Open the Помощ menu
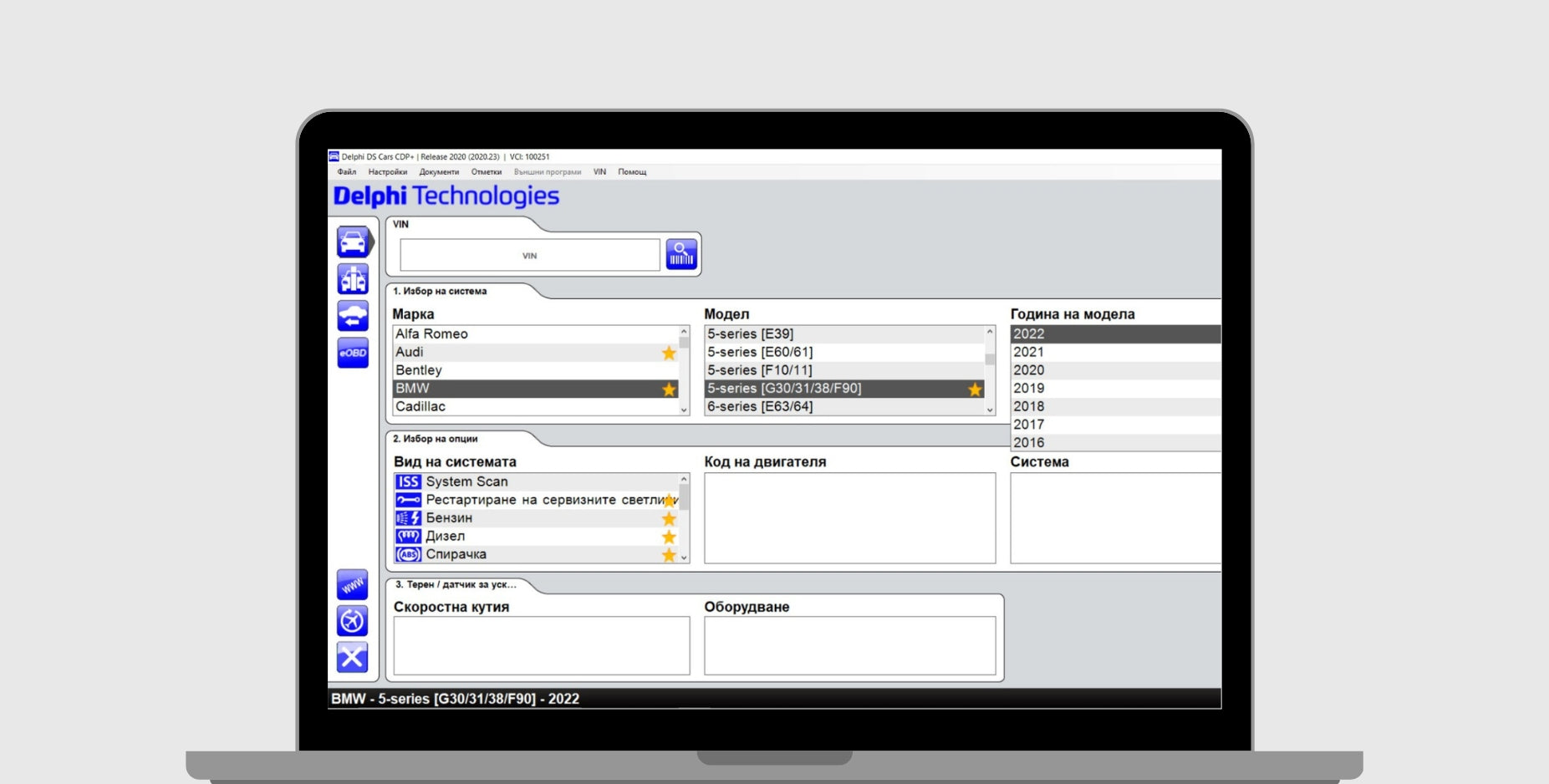 (632, 172)
